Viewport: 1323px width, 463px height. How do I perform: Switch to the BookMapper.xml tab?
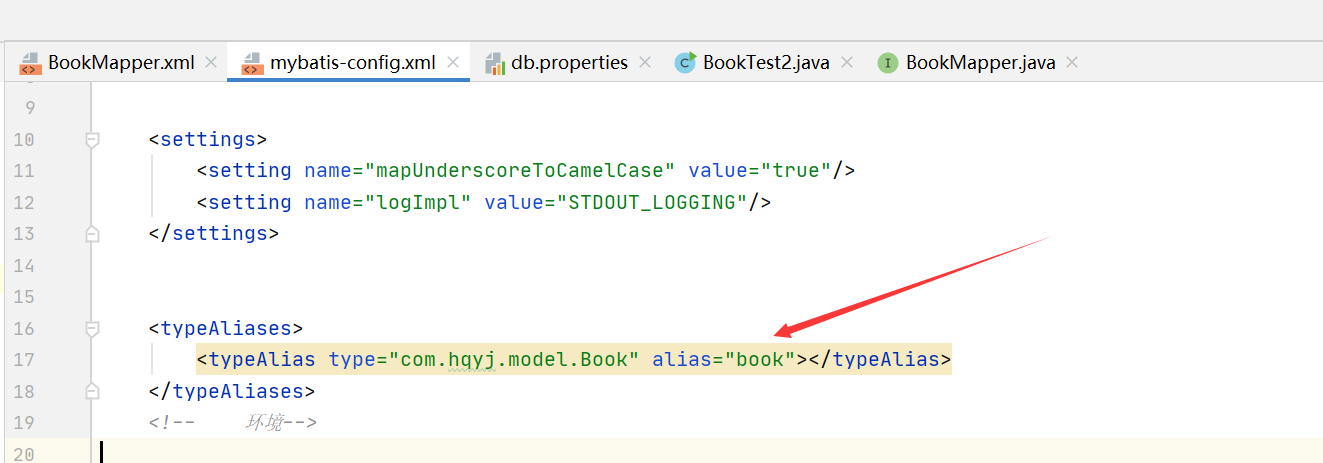coord(121,62)
